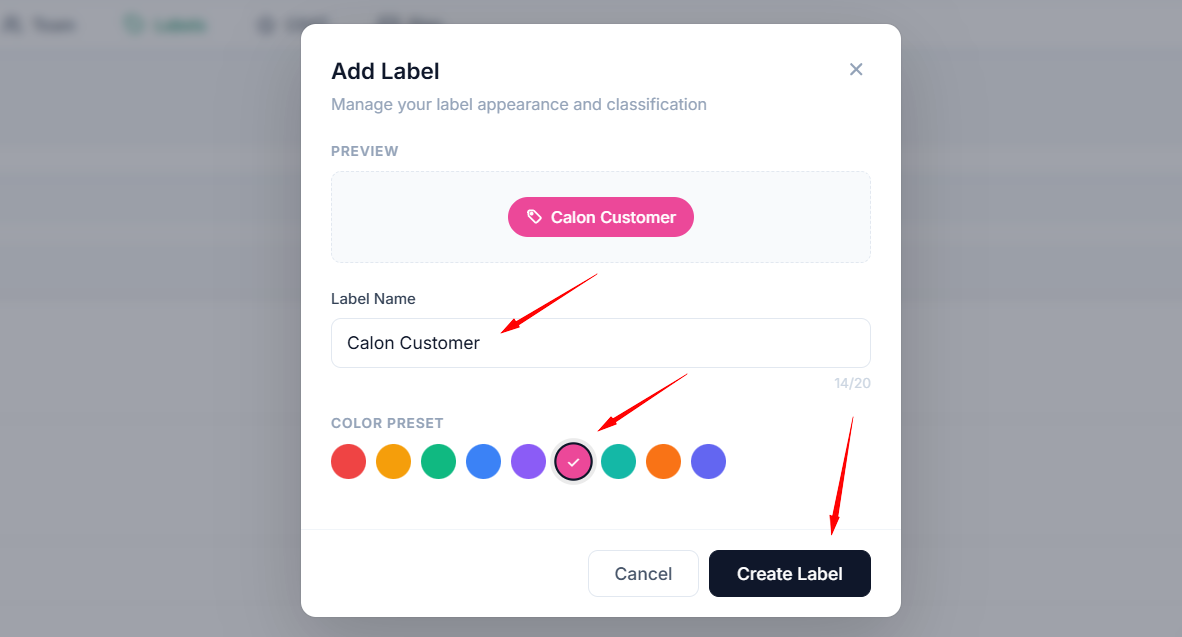Screen dimensions: 1182x637
Task: Click the Calon Customer preview label text
Action: pos(613,217)
